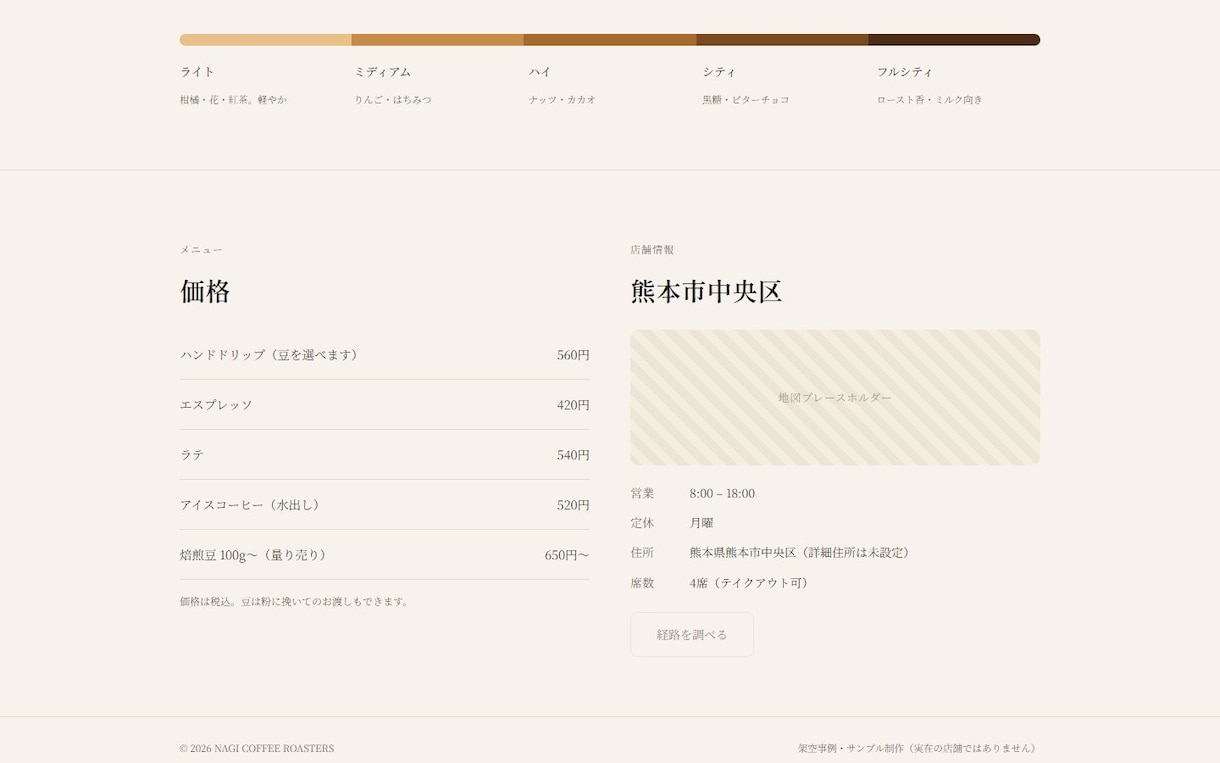Click the ラテ menu item
Image resolution: width=1220 pixels, height=763 pixels.
(x=192, y=455)
